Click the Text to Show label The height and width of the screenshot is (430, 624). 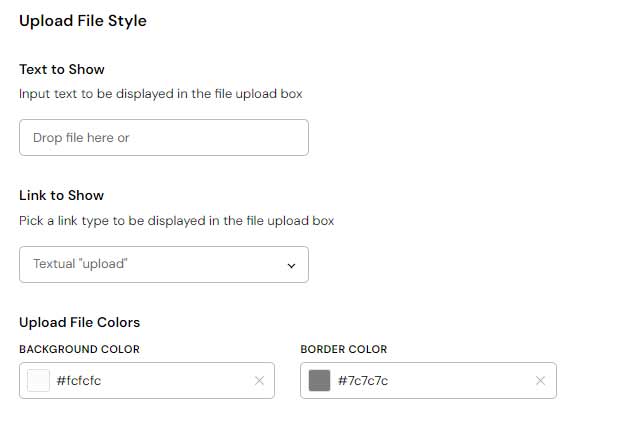tap(62, 70)
